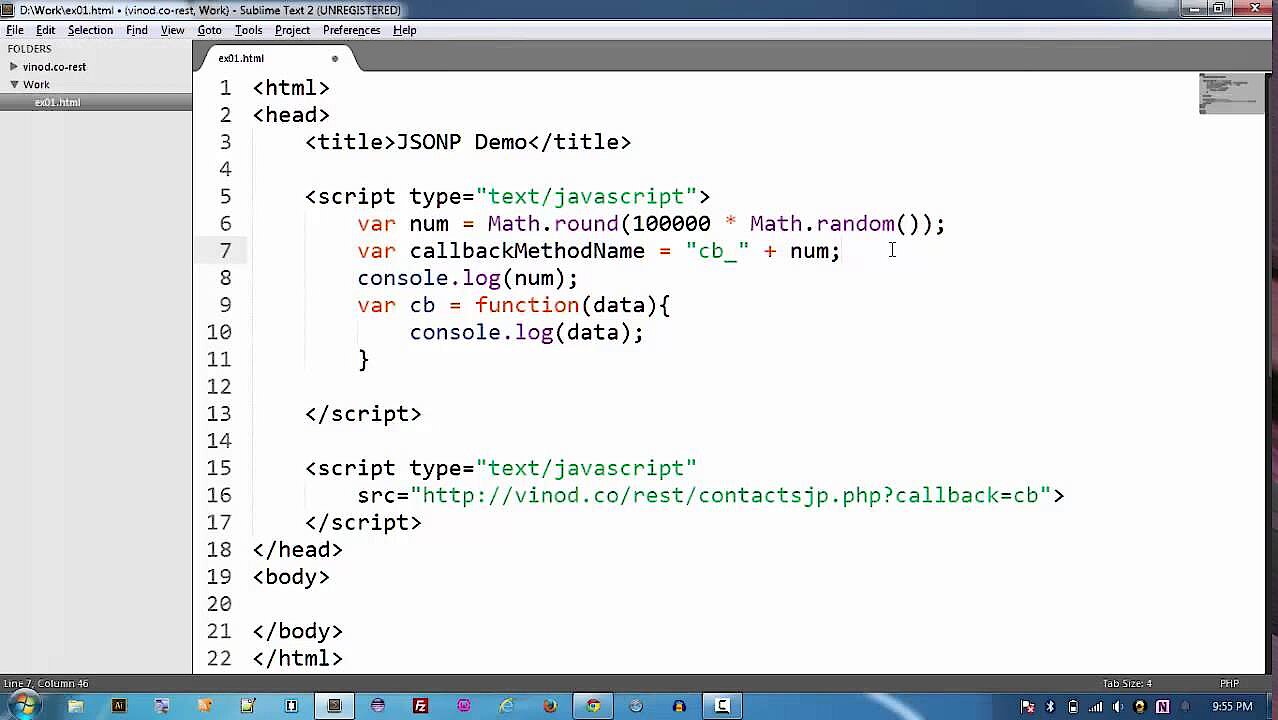Click the Internet Explorer taskbar icon
The width and height of the screenshot is (1278, 720).
pyautogui.click(x=507, y=706)
